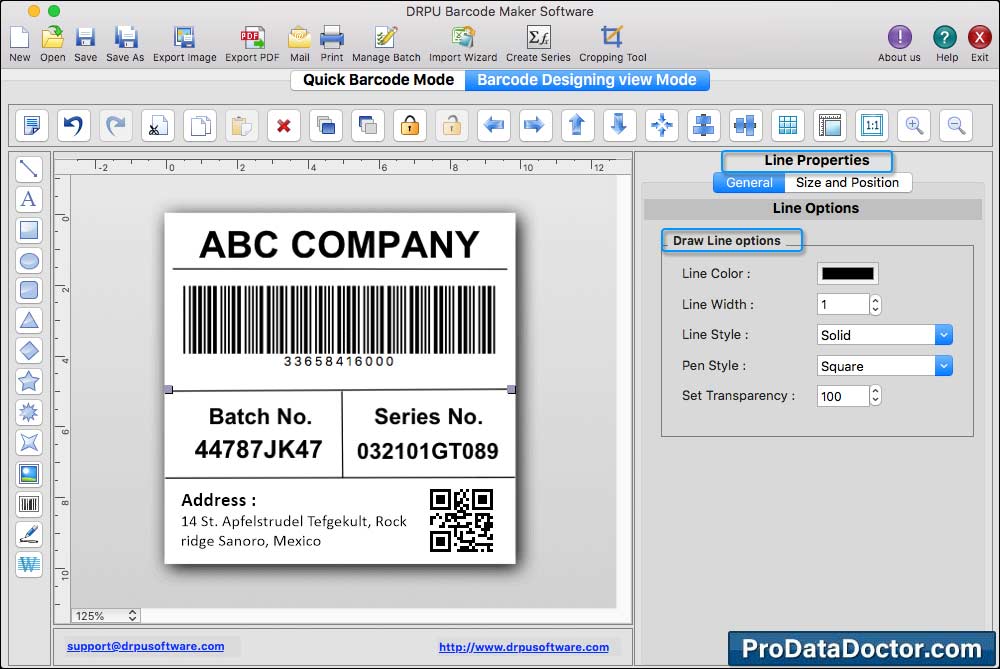Image resolution: width=1000 pixels, height=669 pixels.
Task: Open the Create Series tool
Action: point(537,44)
